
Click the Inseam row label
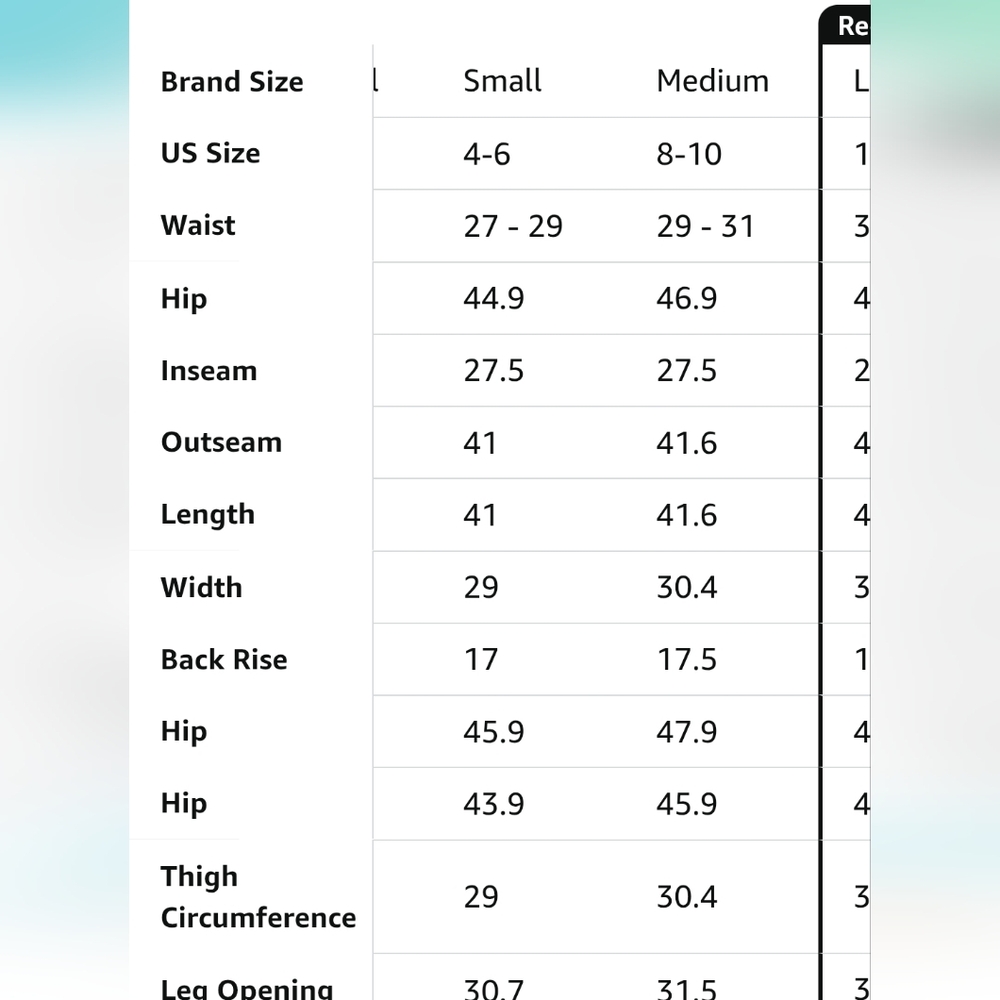209,371
